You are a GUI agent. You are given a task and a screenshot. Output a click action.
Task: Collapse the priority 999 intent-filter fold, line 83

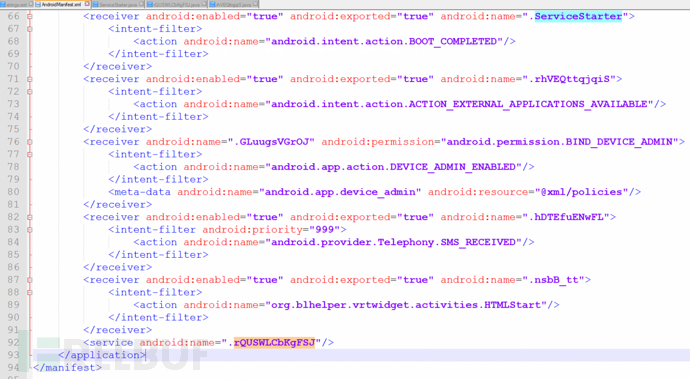29,230
